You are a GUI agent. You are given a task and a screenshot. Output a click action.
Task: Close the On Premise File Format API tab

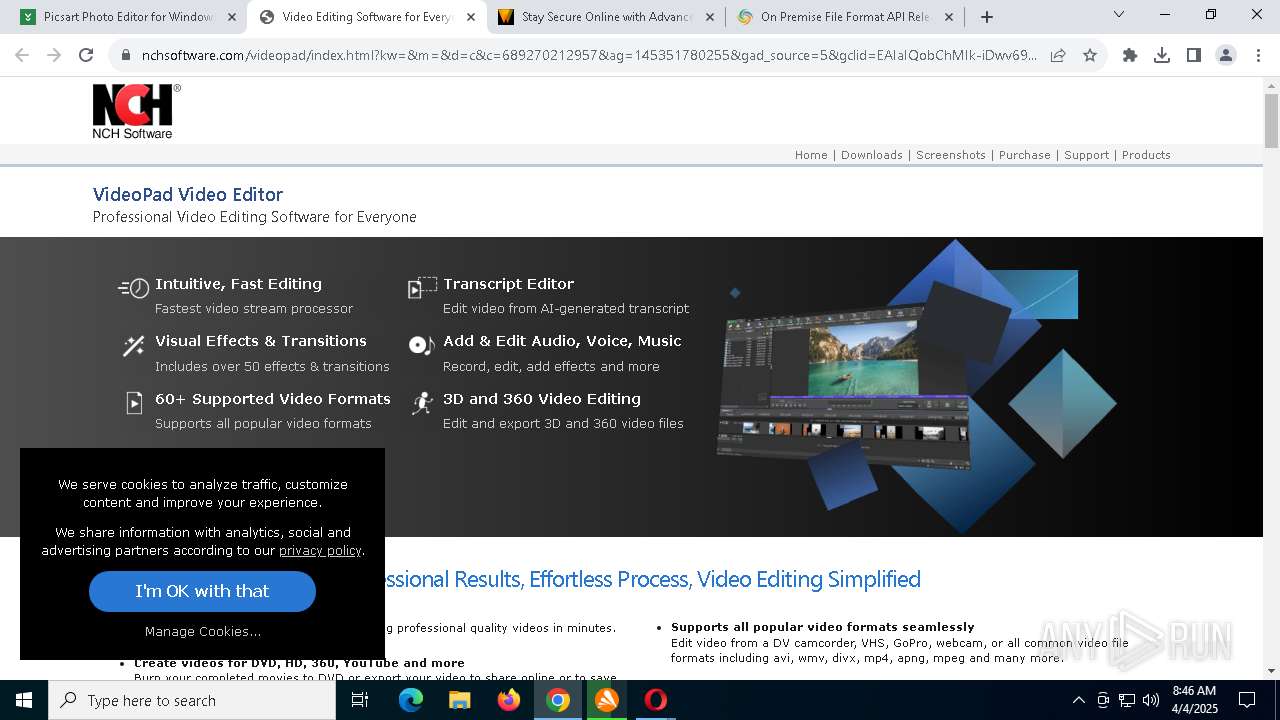coord(949,17)
